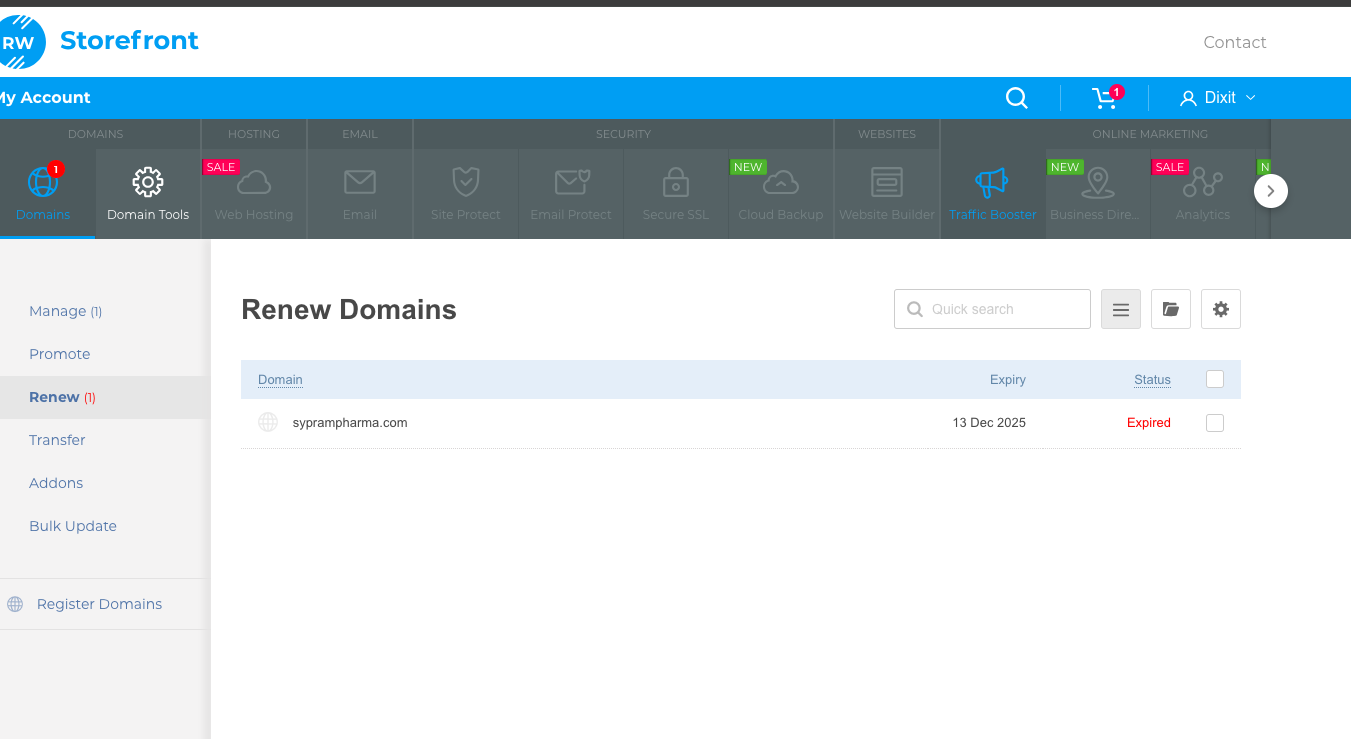The image size is (1351, 739).
Task: Open the search magnifier icon in header
Action: coord(1016,98)
